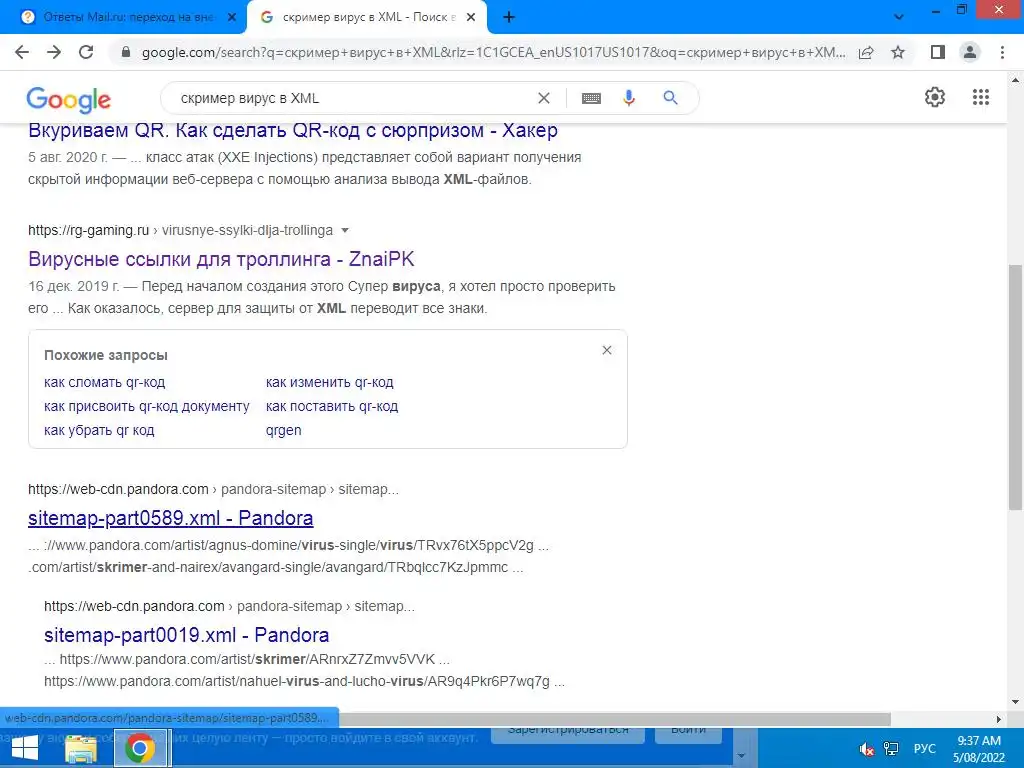Search как изменить qr-код
The height and width of the screenshot is (768, 1024).
tap(330, 382)
